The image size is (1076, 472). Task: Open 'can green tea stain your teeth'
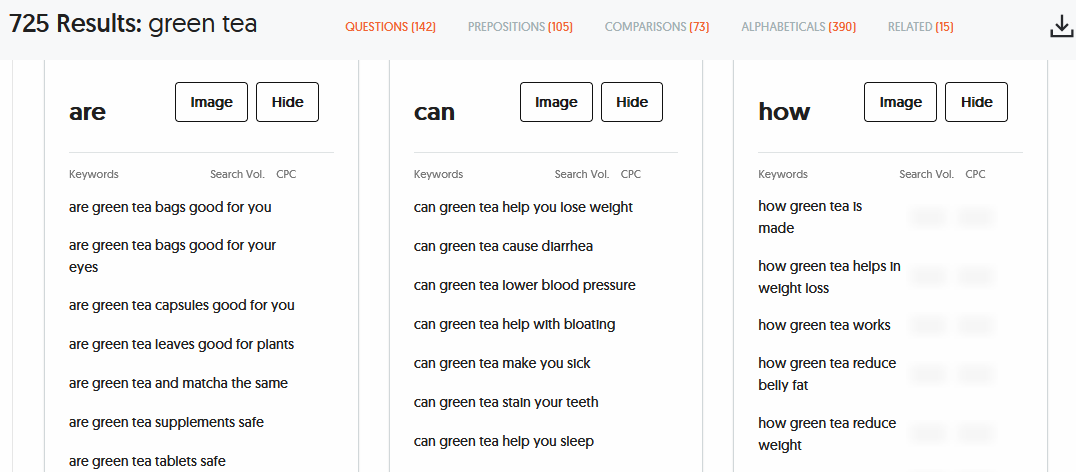point(506,402)
